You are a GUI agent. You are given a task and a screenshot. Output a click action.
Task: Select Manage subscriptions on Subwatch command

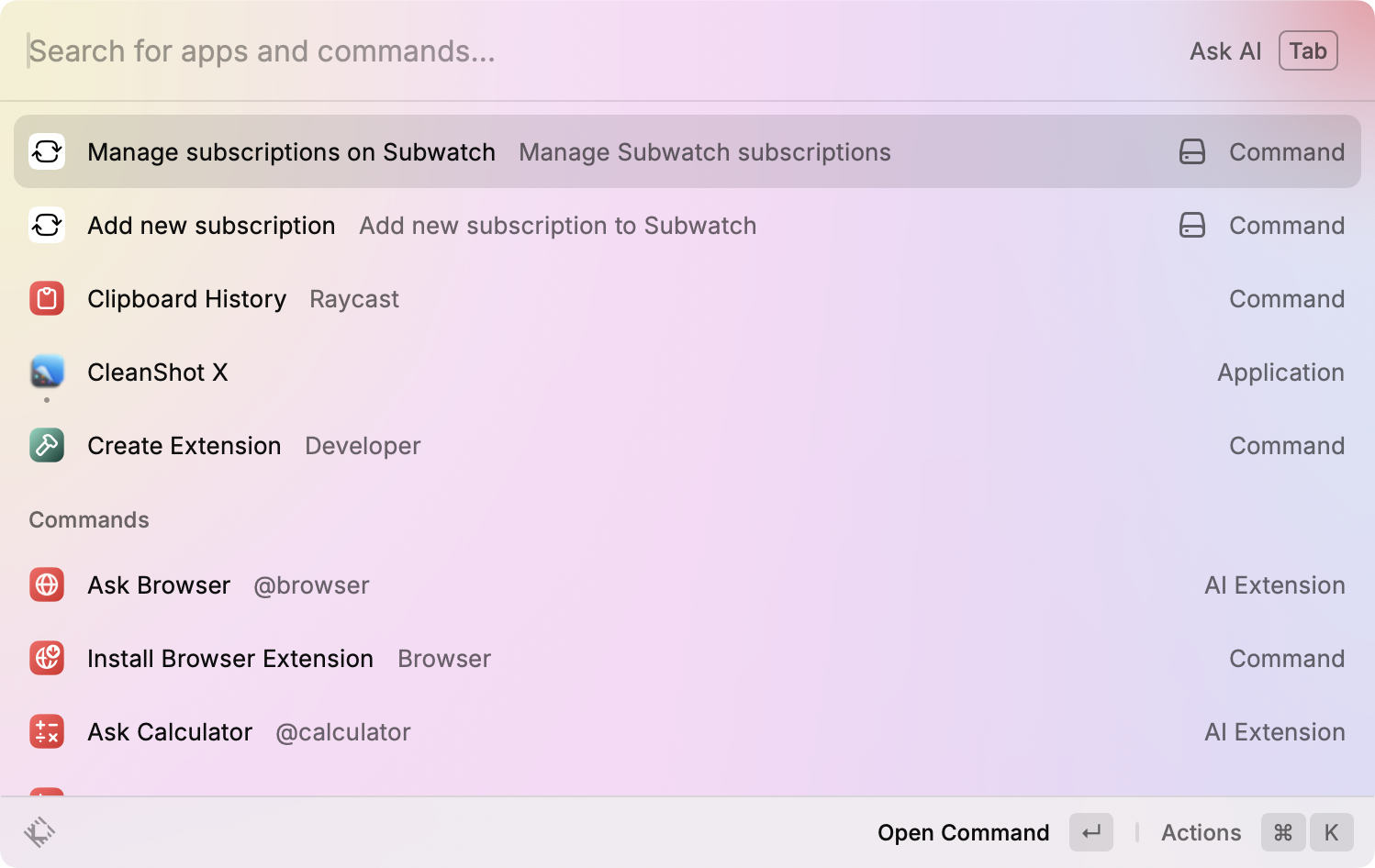tap(291, 151)
